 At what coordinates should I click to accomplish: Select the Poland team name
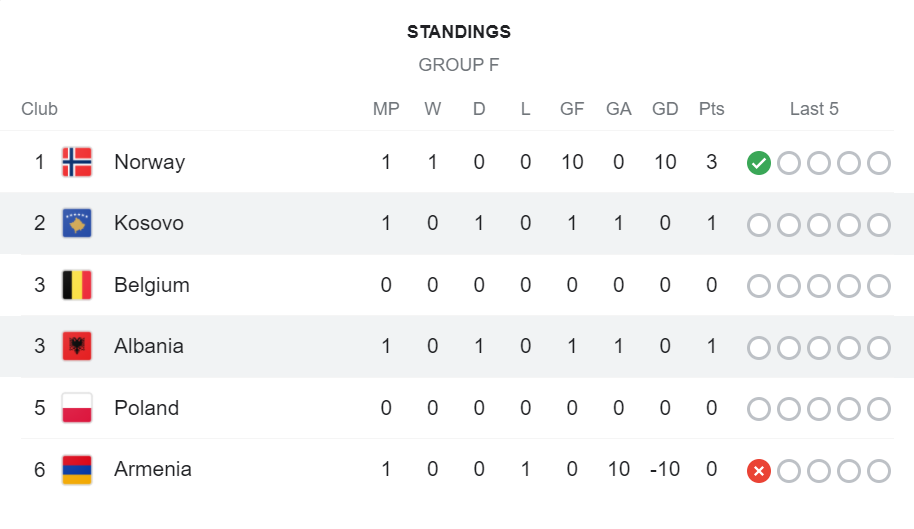[x=146, y=408]
